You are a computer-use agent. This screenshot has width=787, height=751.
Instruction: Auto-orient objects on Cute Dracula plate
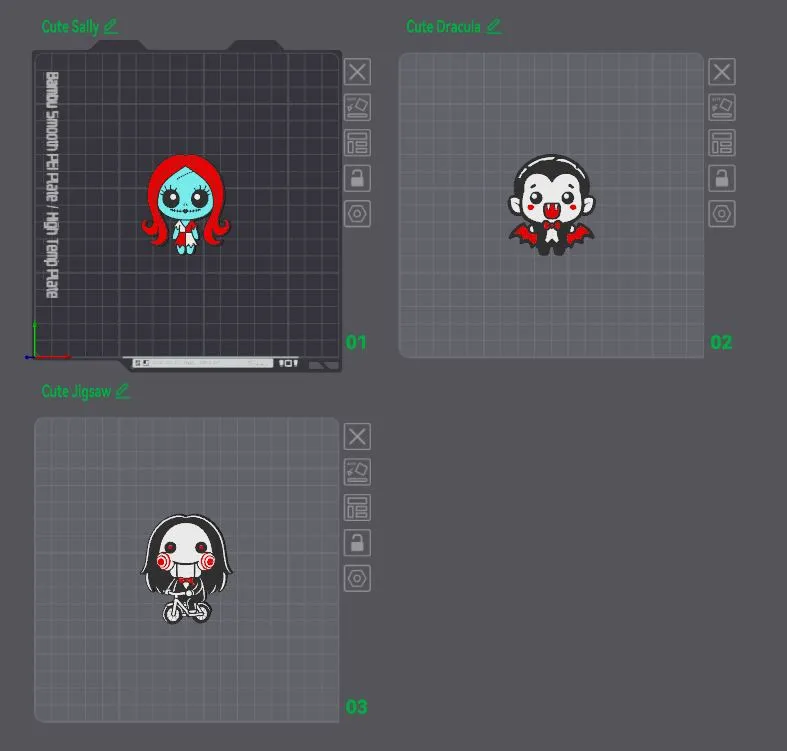[722, 107]
